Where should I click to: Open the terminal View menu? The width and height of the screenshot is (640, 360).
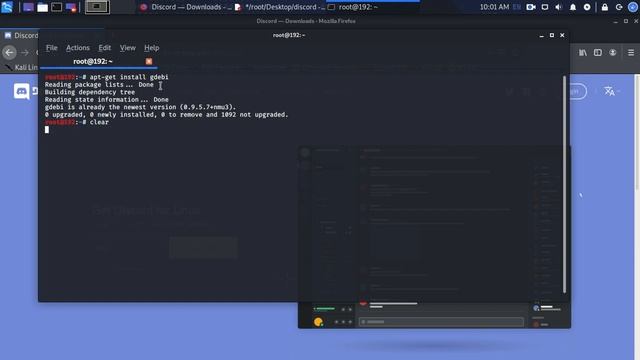[127, 48]
